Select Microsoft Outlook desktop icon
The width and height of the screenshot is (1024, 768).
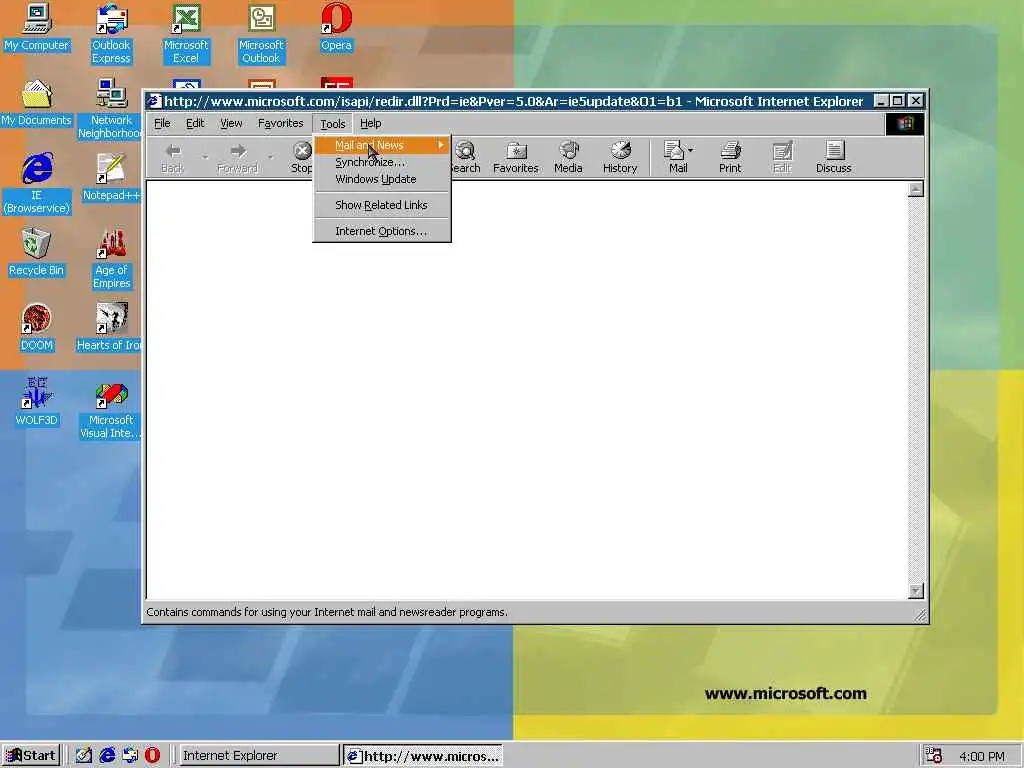click(x=261, y=34)
